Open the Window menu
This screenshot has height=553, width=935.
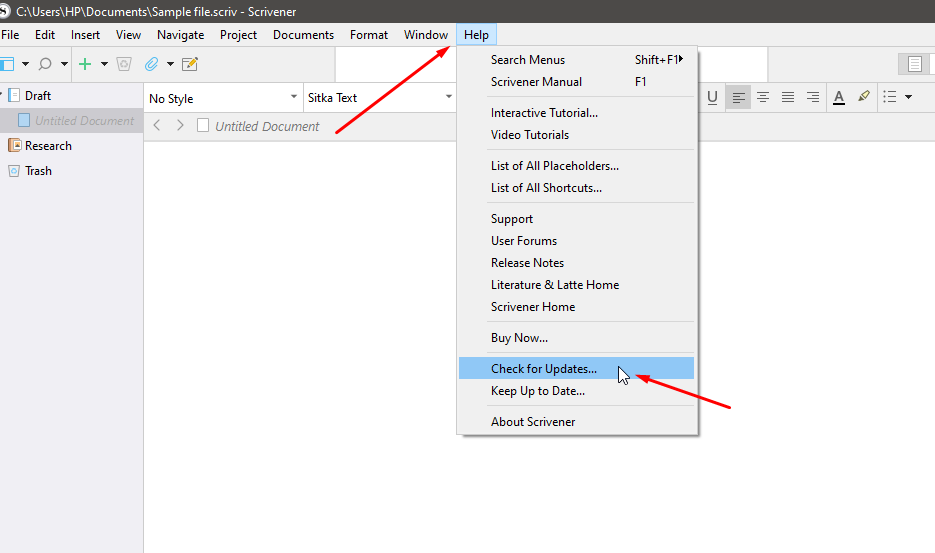(x=426, y=35)
